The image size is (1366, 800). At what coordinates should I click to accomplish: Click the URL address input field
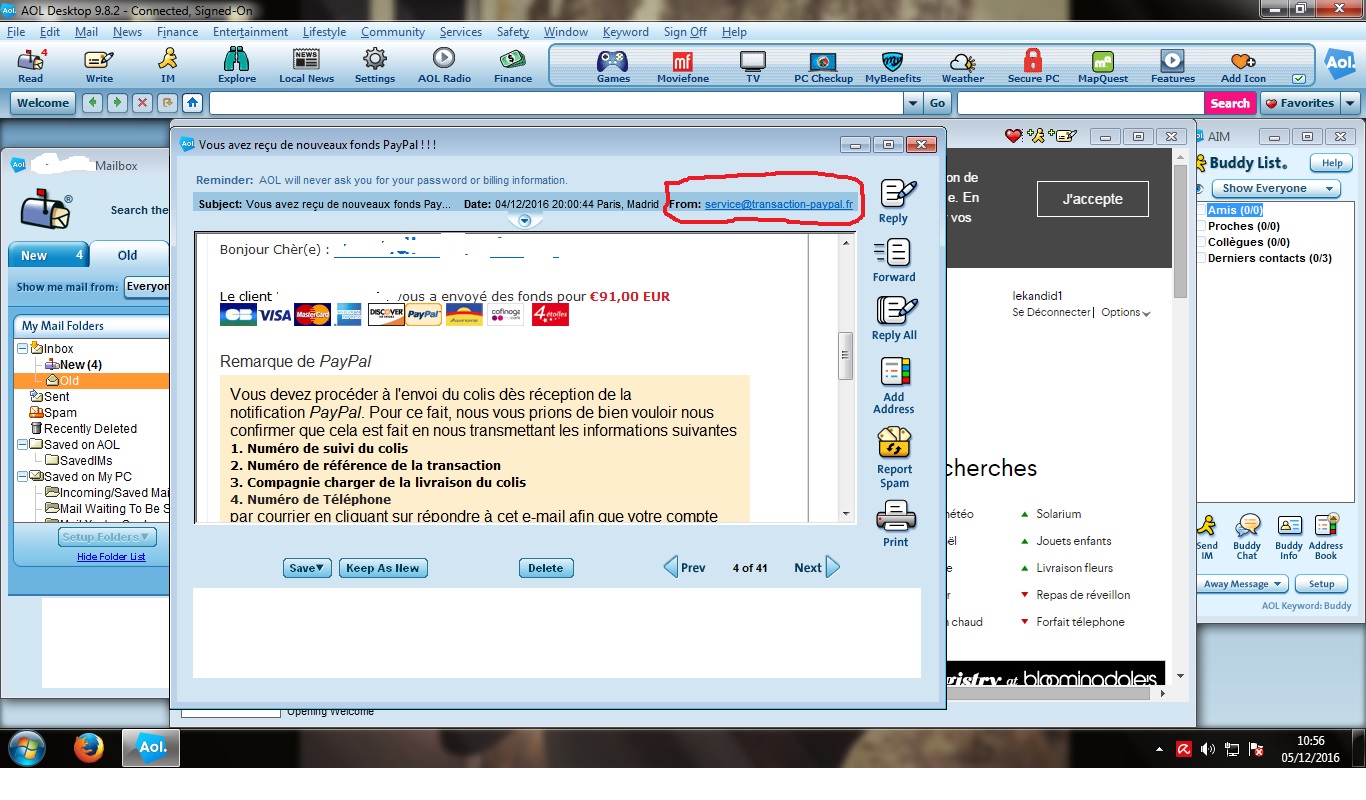(555, 103)
